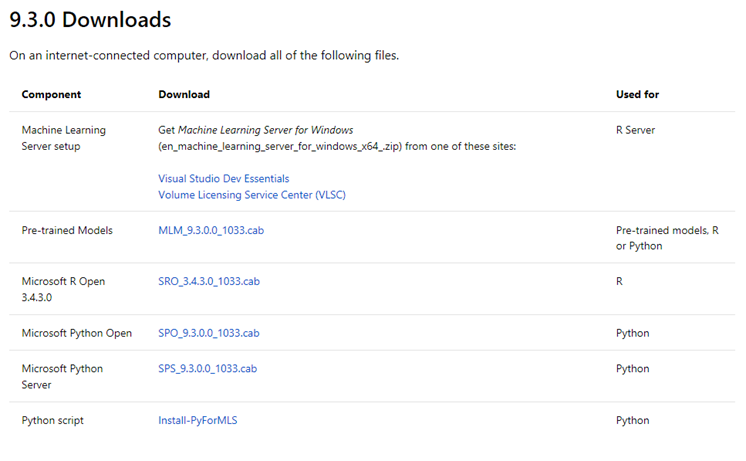Select the Machine Learning Server setup cell
The height and width of the screenshot is (461, 746).
[x=64, y=138]
